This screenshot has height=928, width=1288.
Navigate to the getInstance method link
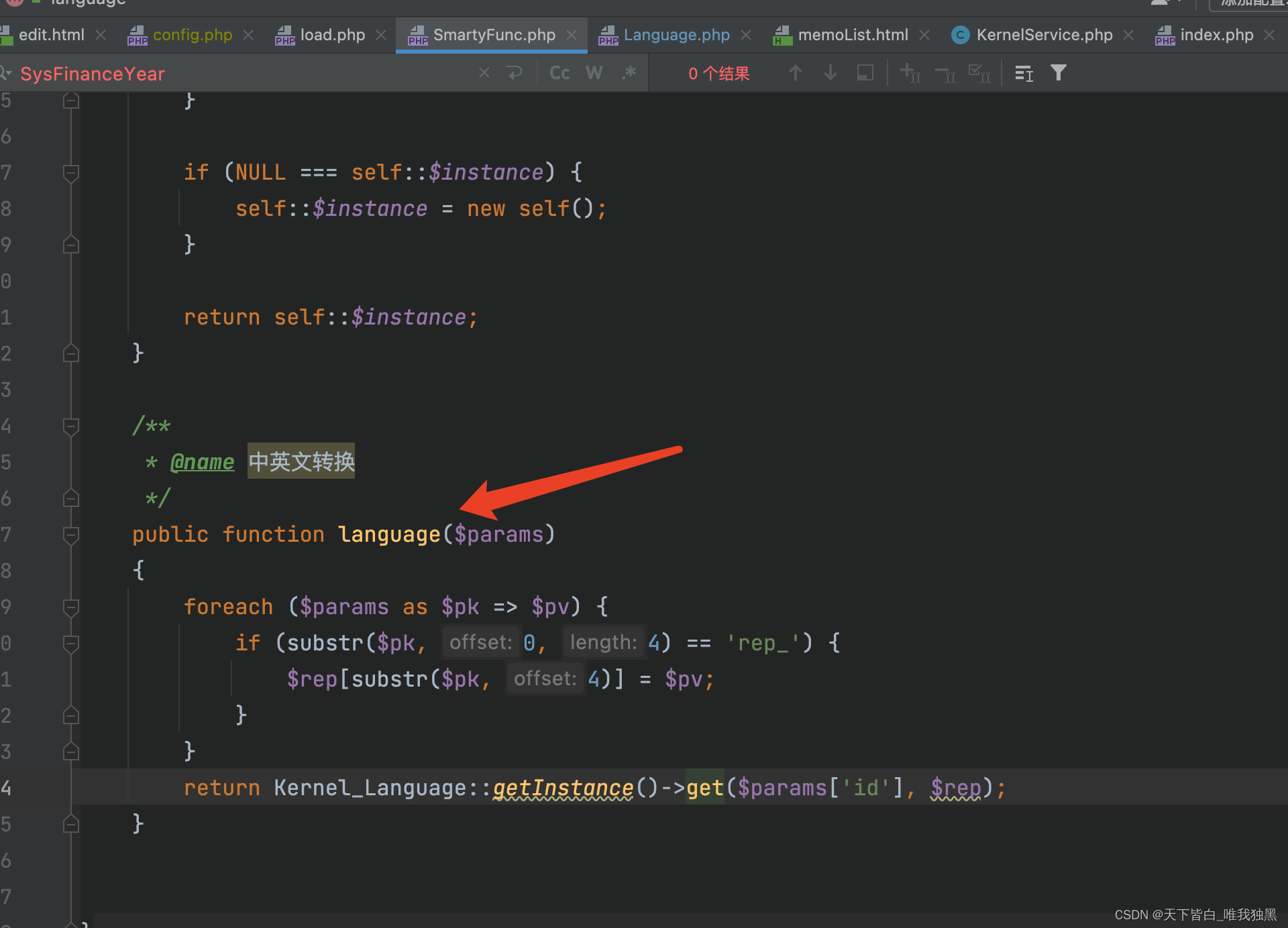562,787
